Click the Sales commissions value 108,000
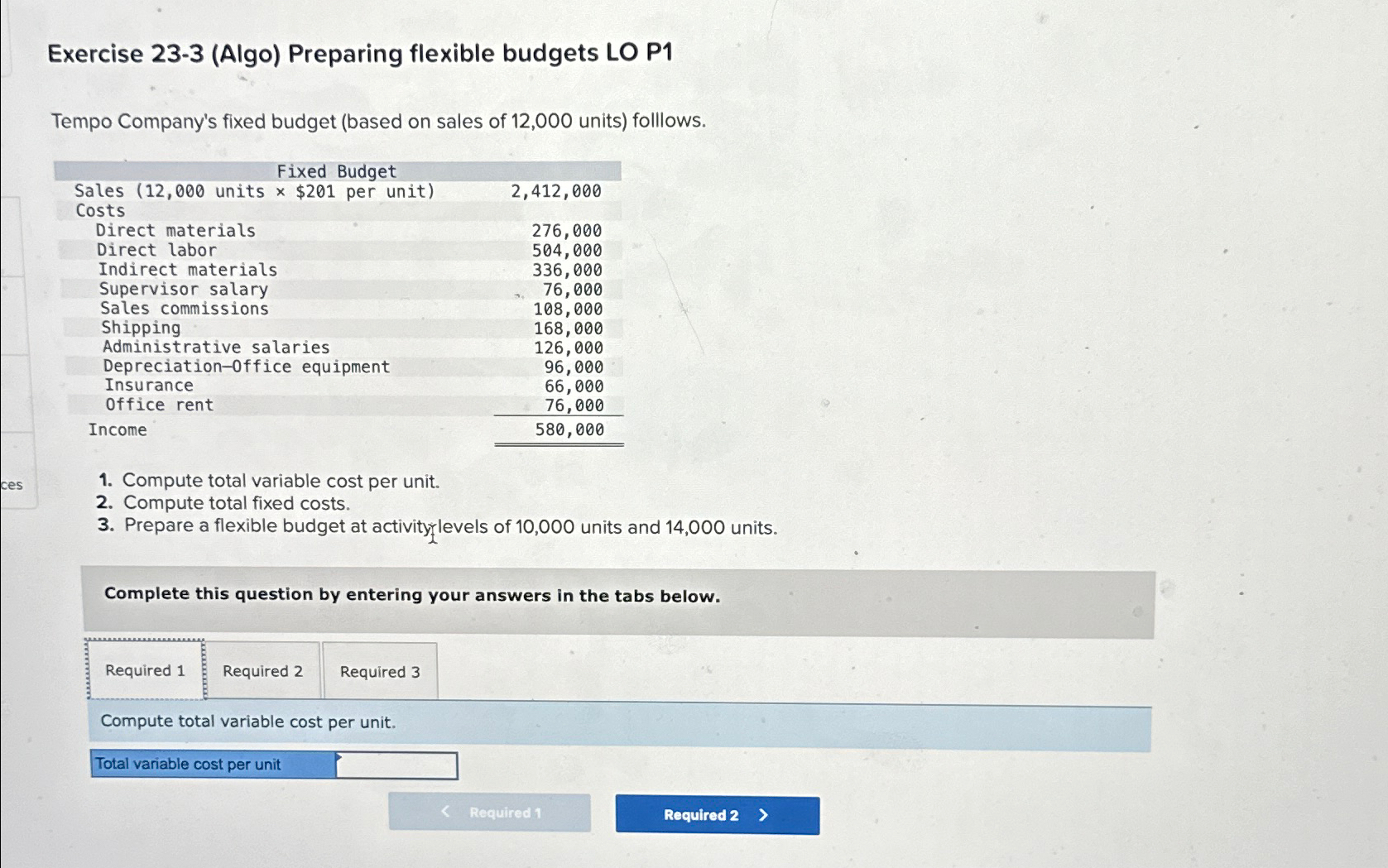This screenshot has width=1388, height=868. pos(568,309)
